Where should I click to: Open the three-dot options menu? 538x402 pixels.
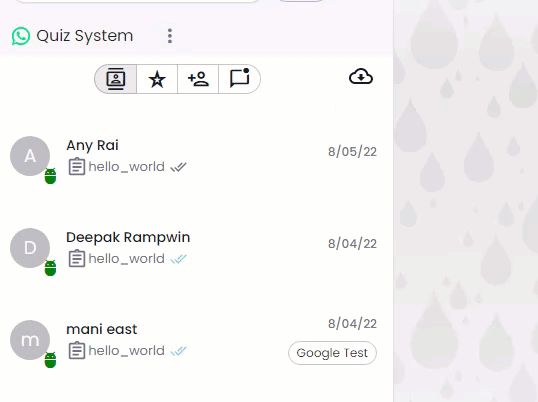click(x=170, y=36)
